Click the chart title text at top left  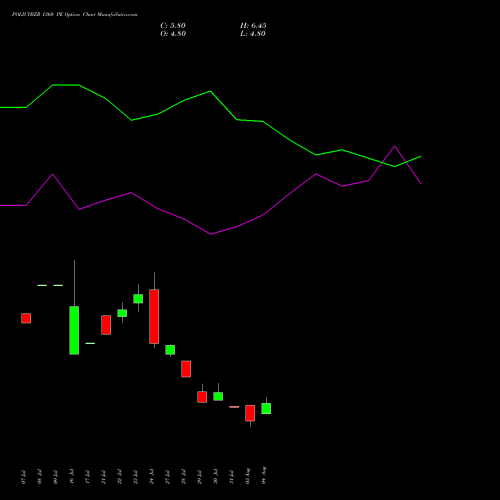click(74, 14)
